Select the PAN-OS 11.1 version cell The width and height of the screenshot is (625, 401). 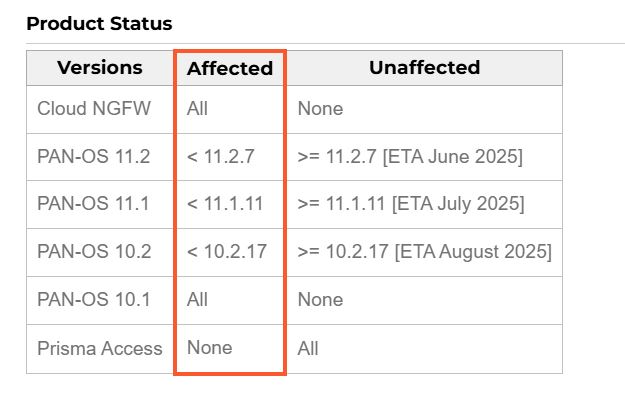point(93,204)
